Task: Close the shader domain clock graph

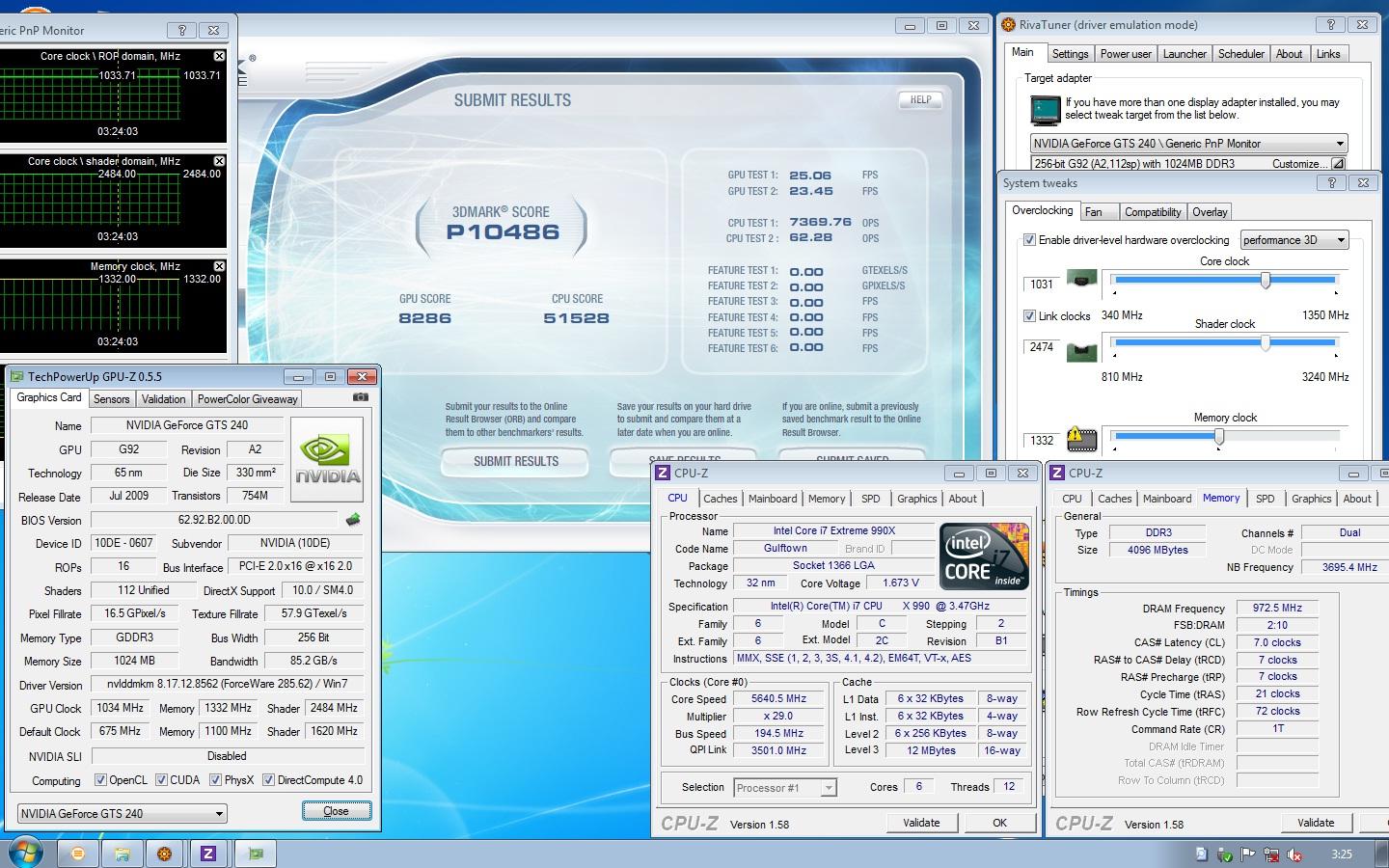Action: (x=219, y=161)
